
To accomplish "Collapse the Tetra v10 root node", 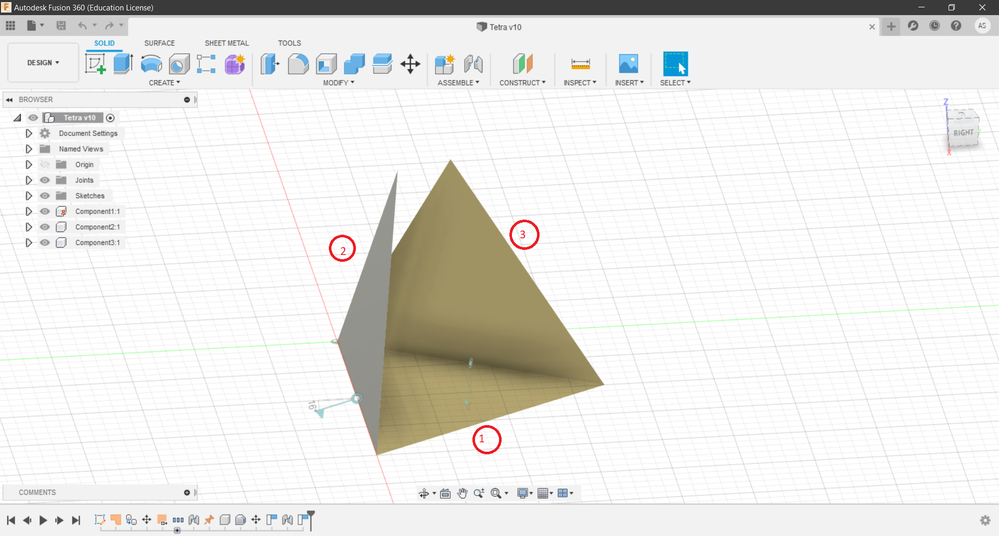I will click(17, 118).
